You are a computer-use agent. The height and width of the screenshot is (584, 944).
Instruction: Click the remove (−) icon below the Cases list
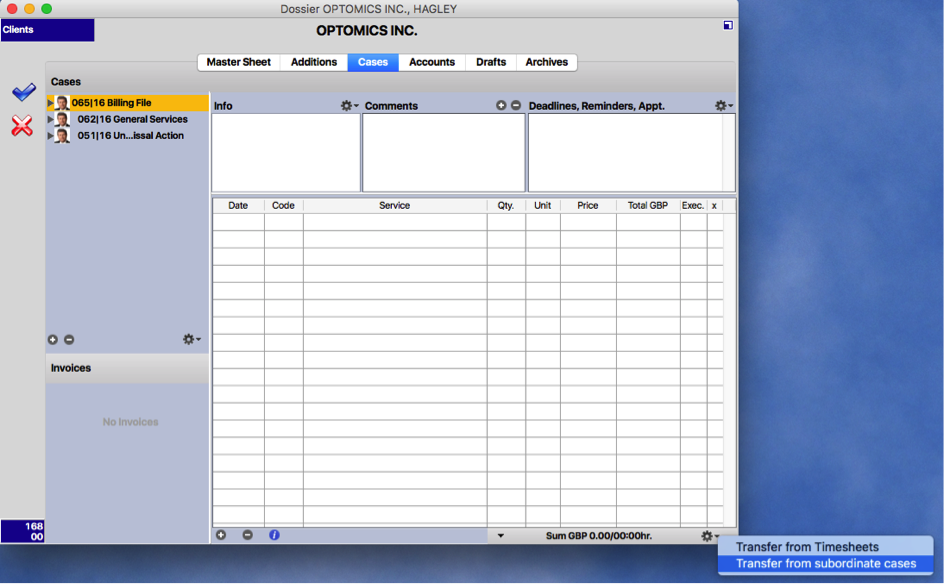click(69, 339)
